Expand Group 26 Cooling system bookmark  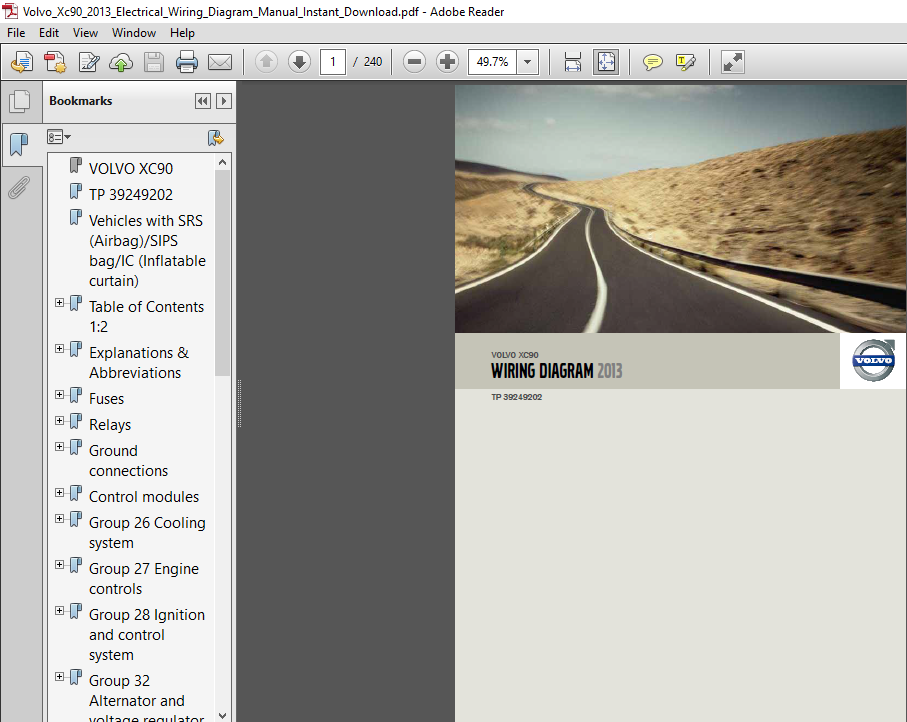point(59,518)
